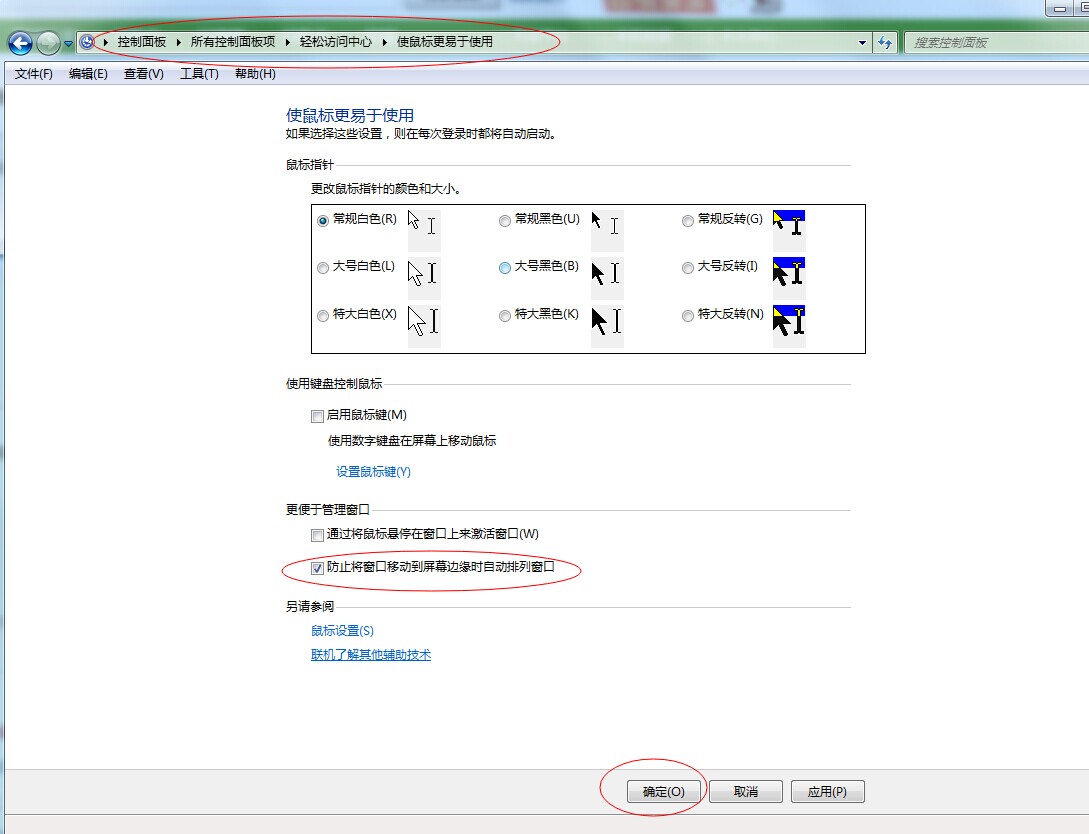Screen dimensions: 1089x834
Task: Open the 鼠标设置(S) link
Action: (342, 631)
